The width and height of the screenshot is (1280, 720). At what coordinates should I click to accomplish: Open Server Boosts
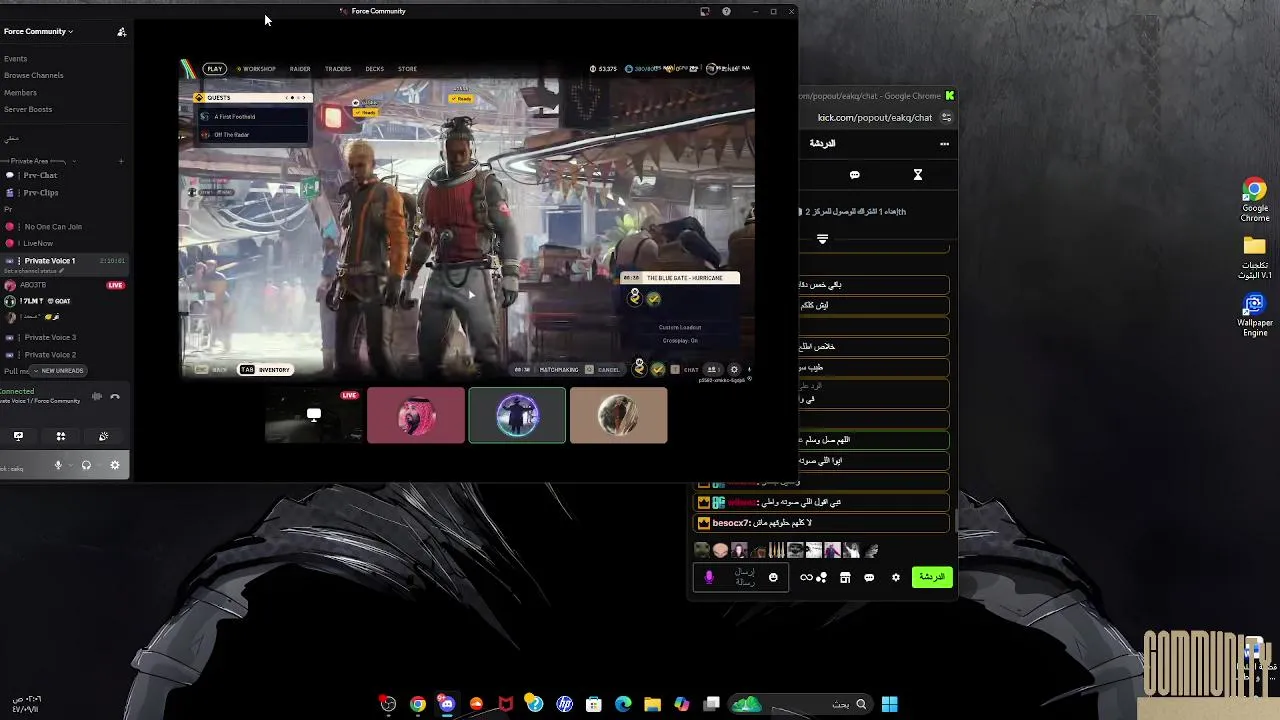[28, 109]
